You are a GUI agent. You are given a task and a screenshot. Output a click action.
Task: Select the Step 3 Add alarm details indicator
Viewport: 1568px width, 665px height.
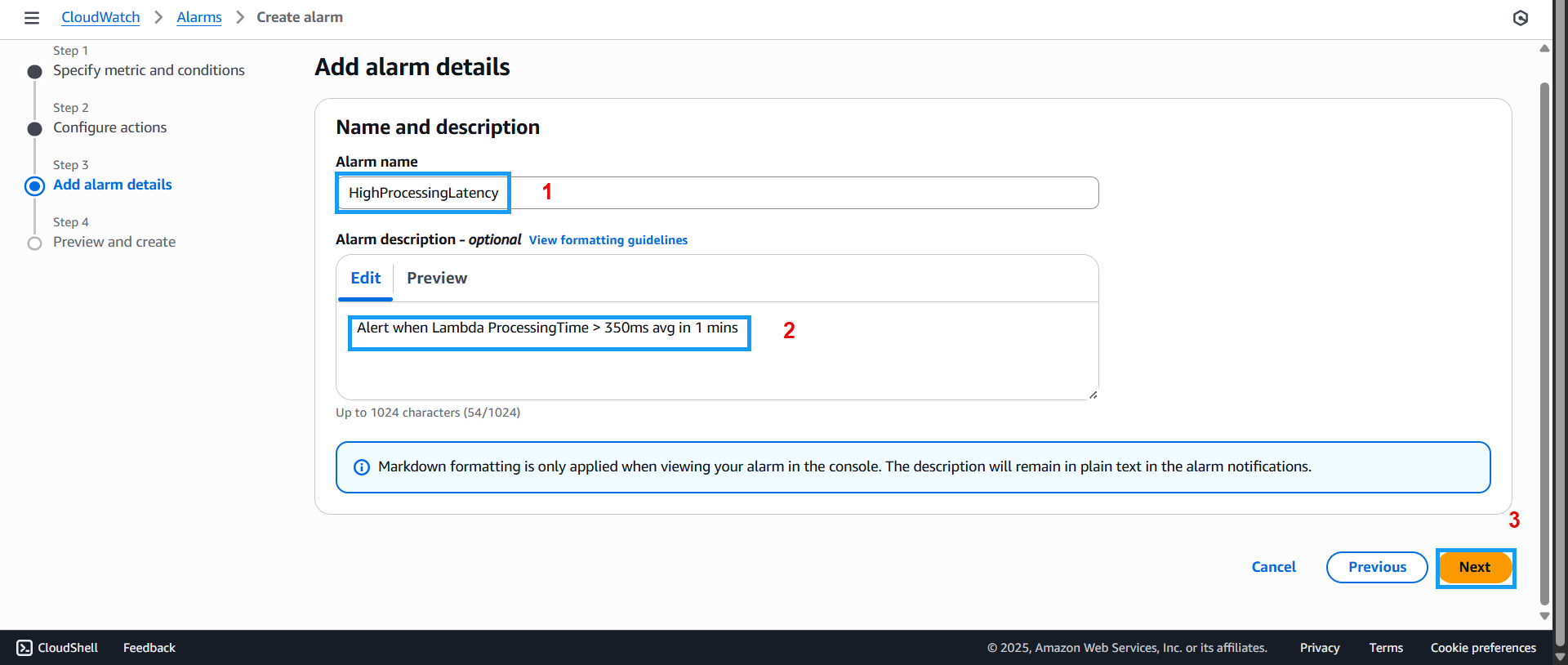pos(34,186)
